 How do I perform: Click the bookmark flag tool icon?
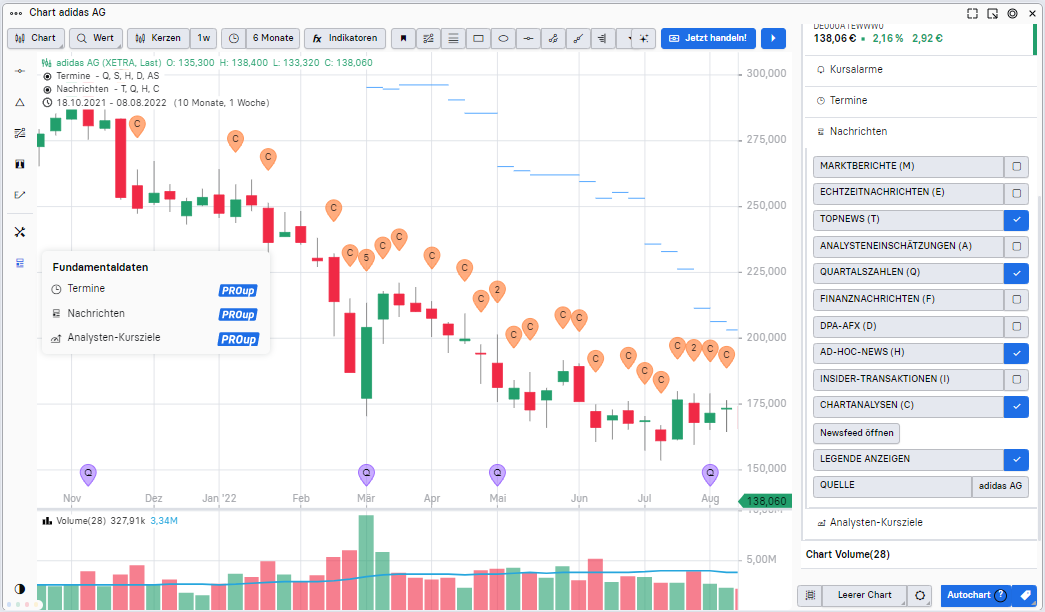click(403, 39)
